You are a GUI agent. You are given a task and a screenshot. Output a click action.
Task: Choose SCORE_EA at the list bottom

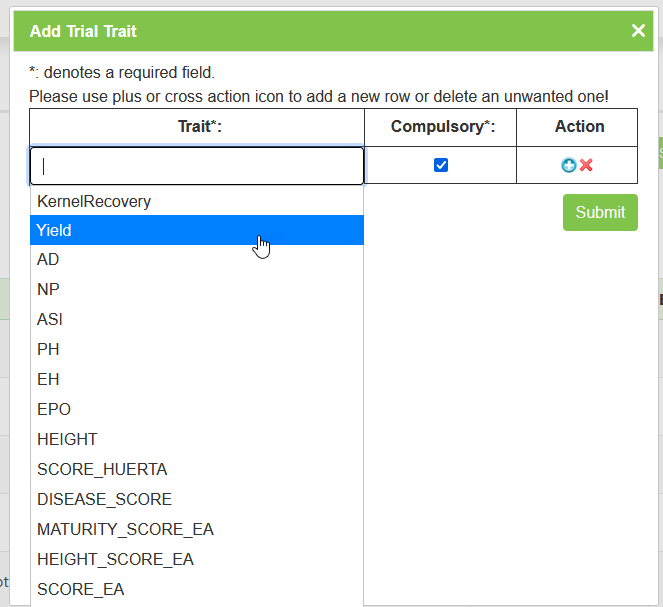(80, 589)
